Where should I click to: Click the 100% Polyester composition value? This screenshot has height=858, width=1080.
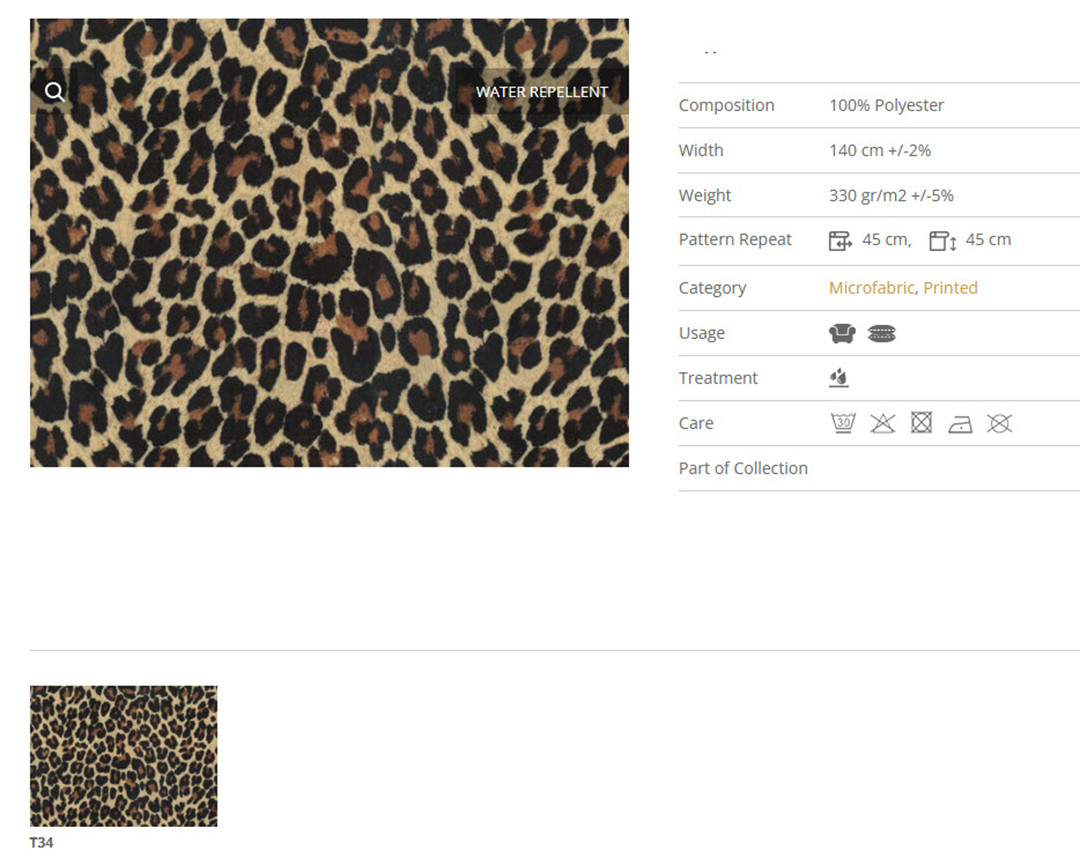pyautogui.click(x=886, y=105)
